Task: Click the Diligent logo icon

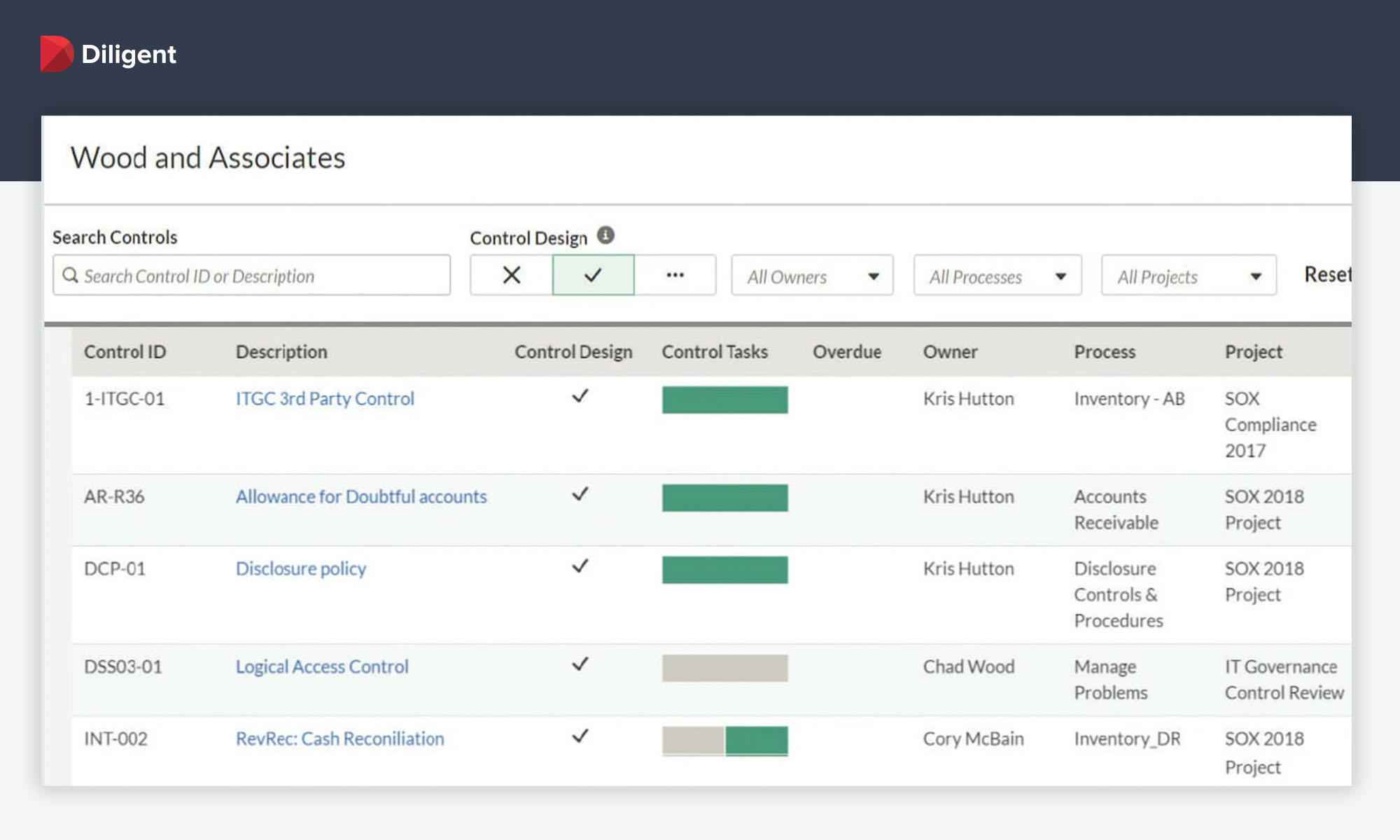Action: point(56,54)
